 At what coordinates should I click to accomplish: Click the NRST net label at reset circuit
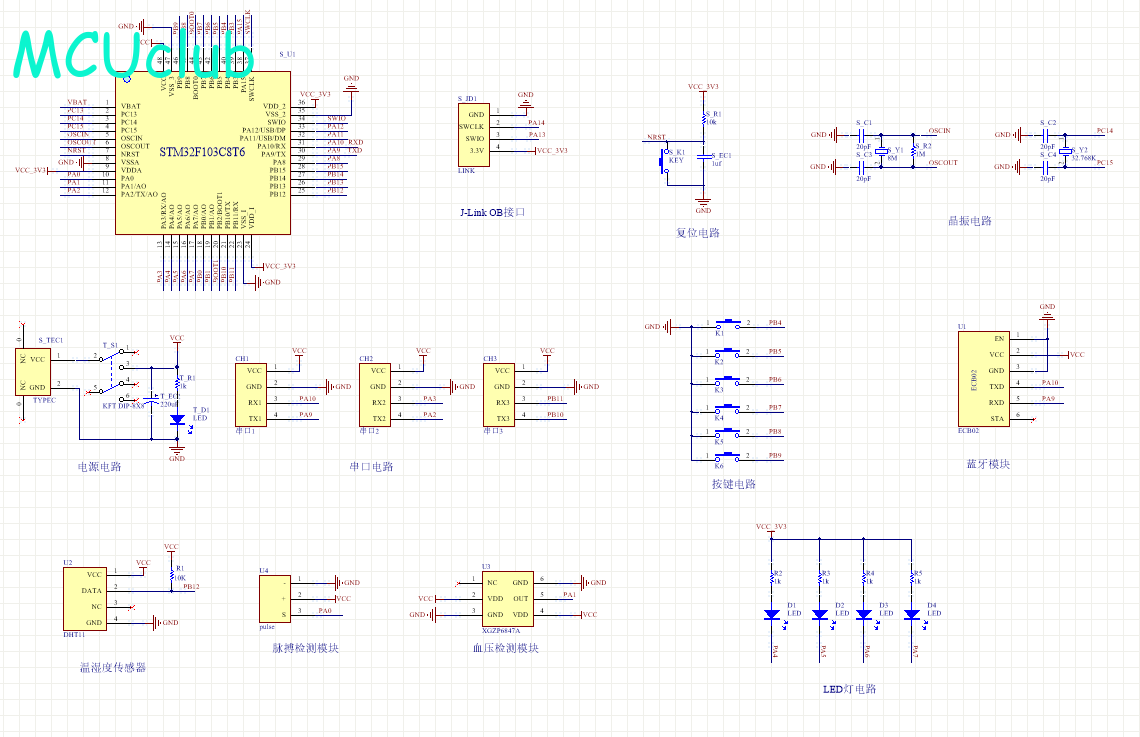click(657, 137)
